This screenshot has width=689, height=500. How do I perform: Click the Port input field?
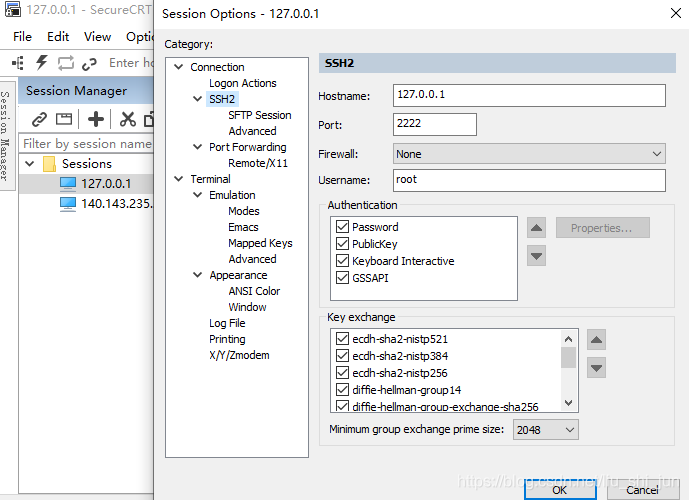[x=435, y=124]
